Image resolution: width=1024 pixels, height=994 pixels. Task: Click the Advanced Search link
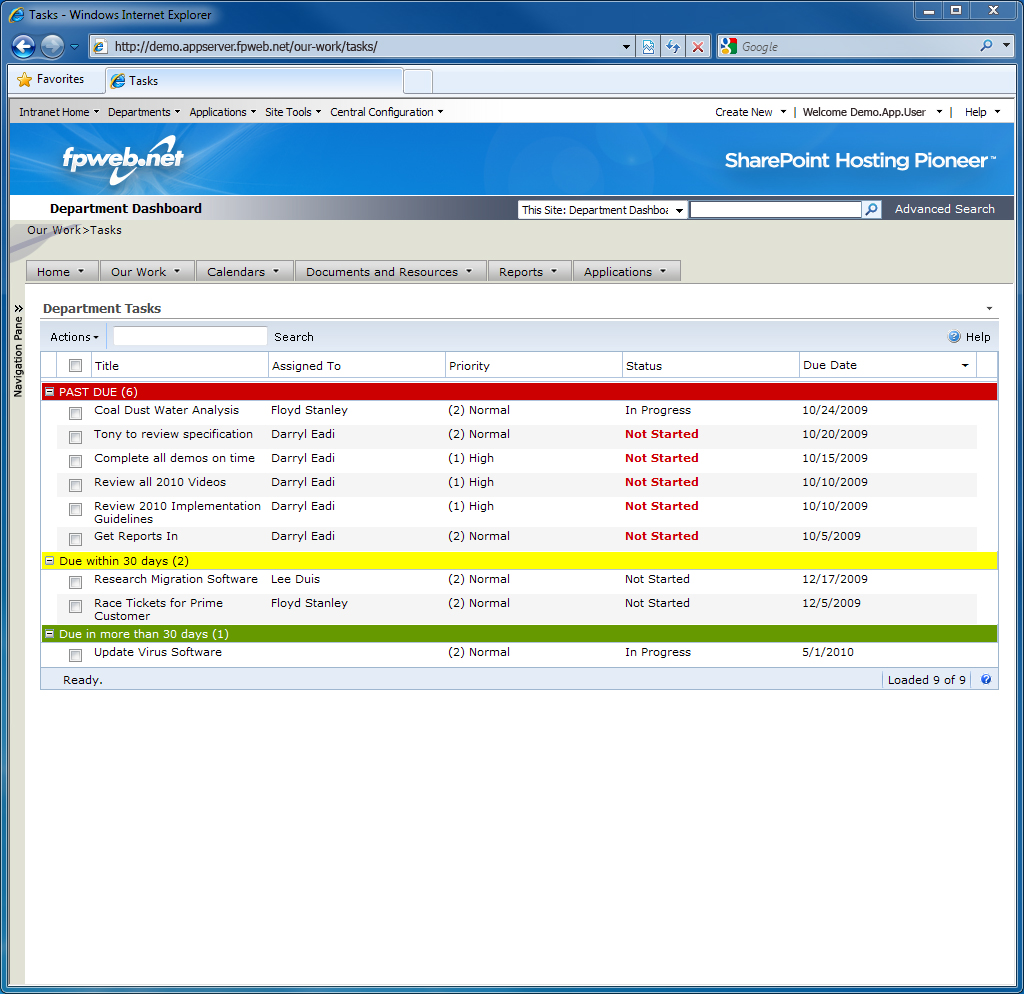tap(944, 209)
